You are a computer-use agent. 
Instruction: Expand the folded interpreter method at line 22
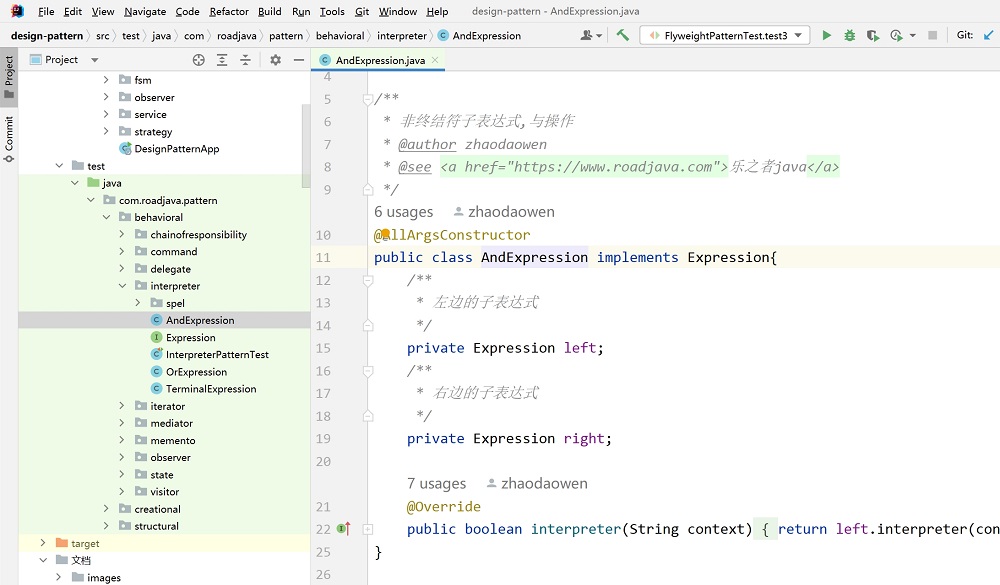tap(368, 529)
